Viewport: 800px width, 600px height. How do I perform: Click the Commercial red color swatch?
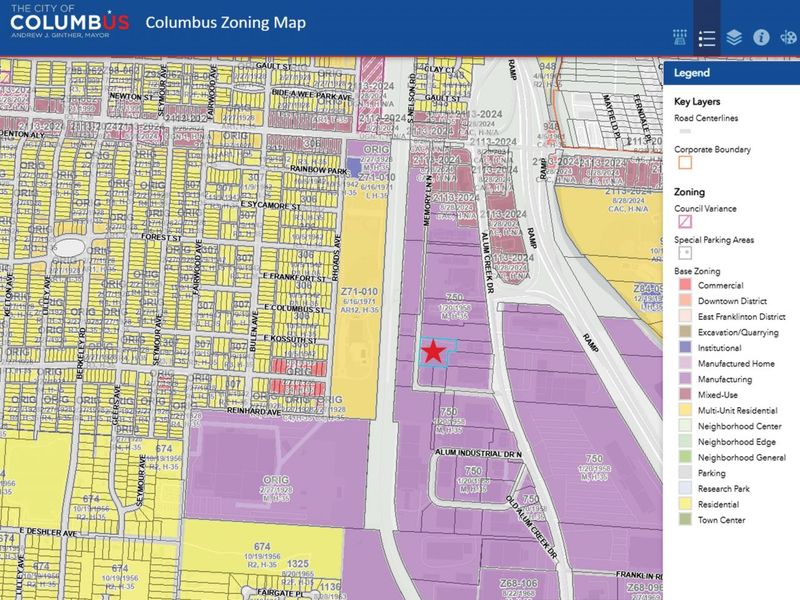(684, 286)
